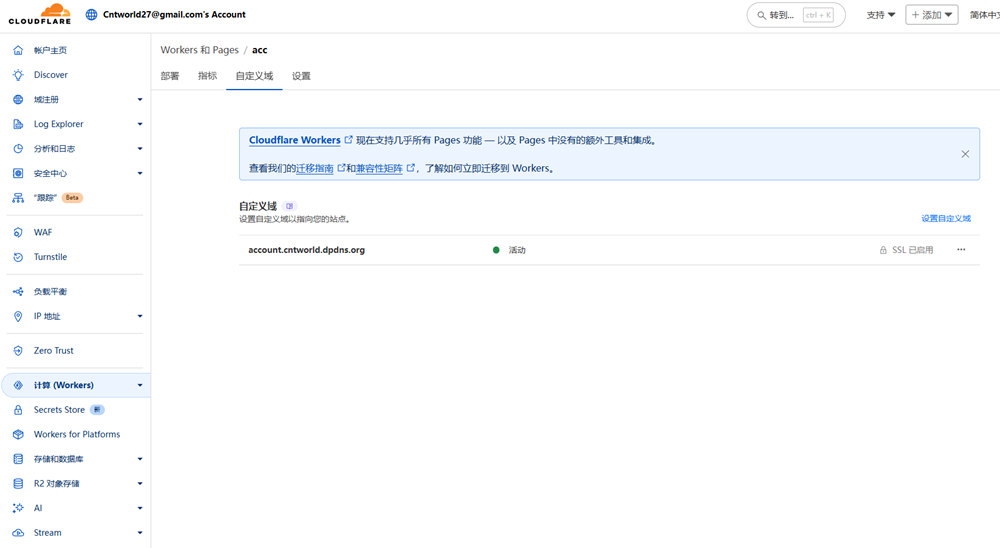Click the Beta badge next to 跟踪
Screen dimensions: 1000x548
[x=72, y=198]
